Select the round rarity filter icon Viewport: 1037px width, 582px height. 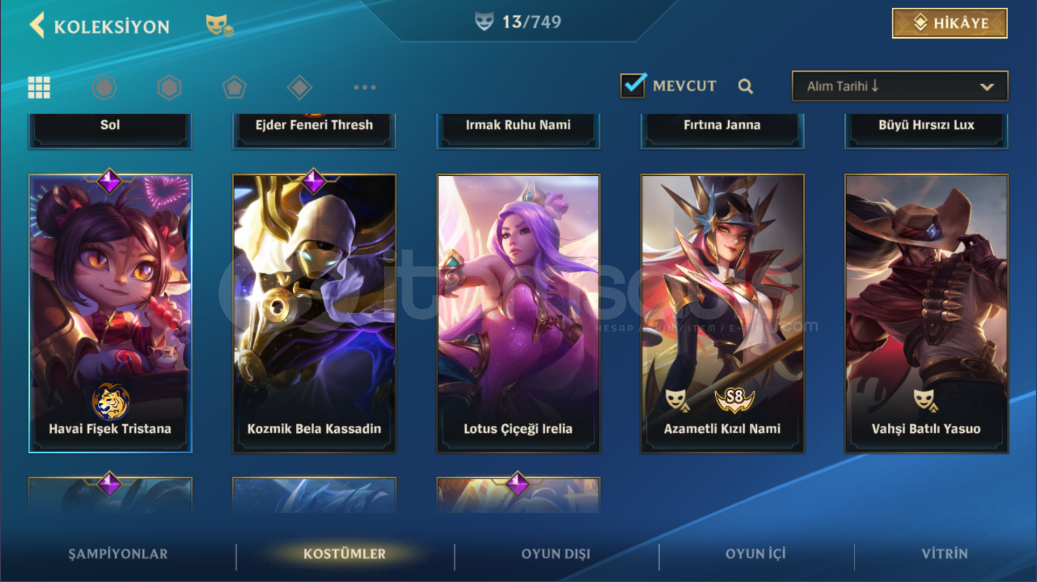coord(104,87)
